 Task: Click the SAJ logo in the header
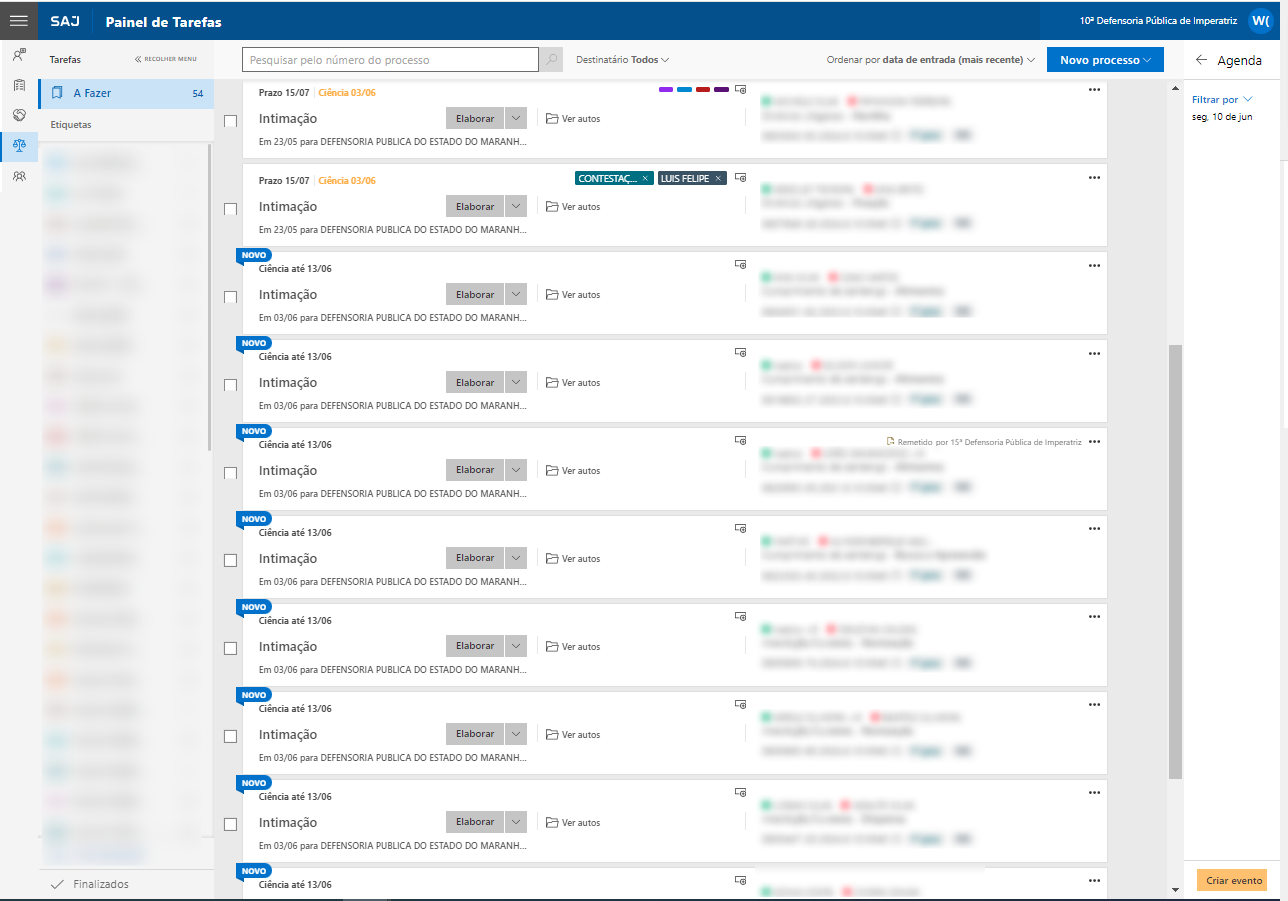tap(65, 21)
